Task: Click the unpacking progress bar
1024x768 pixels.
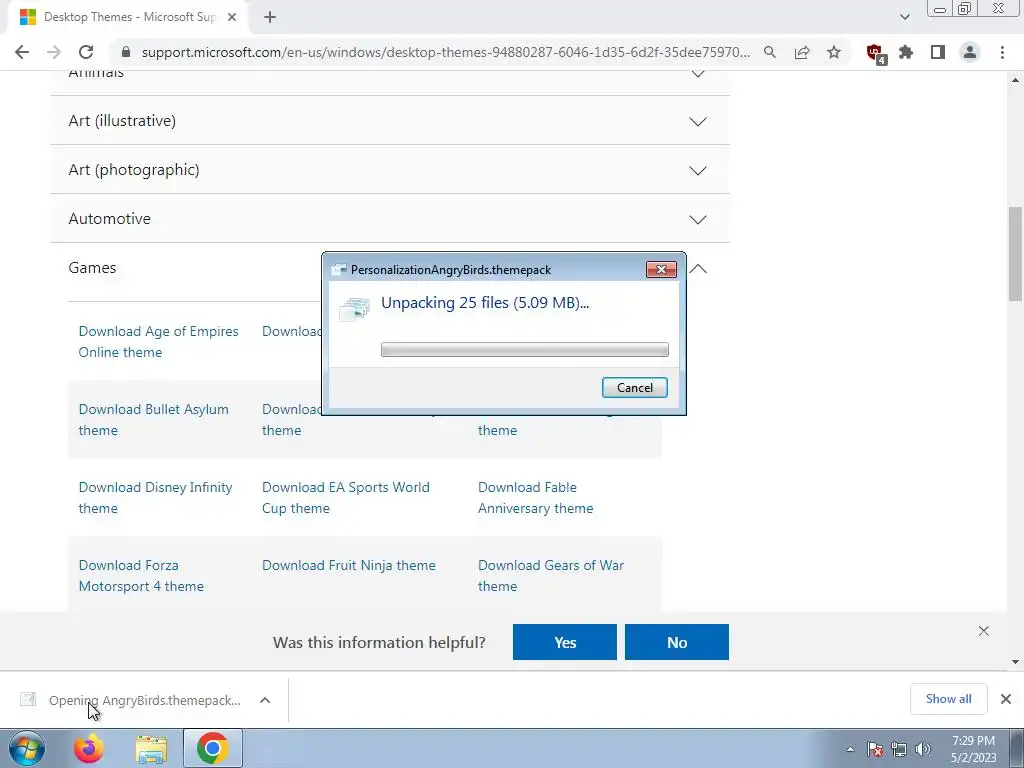Action: coord(524,349)
